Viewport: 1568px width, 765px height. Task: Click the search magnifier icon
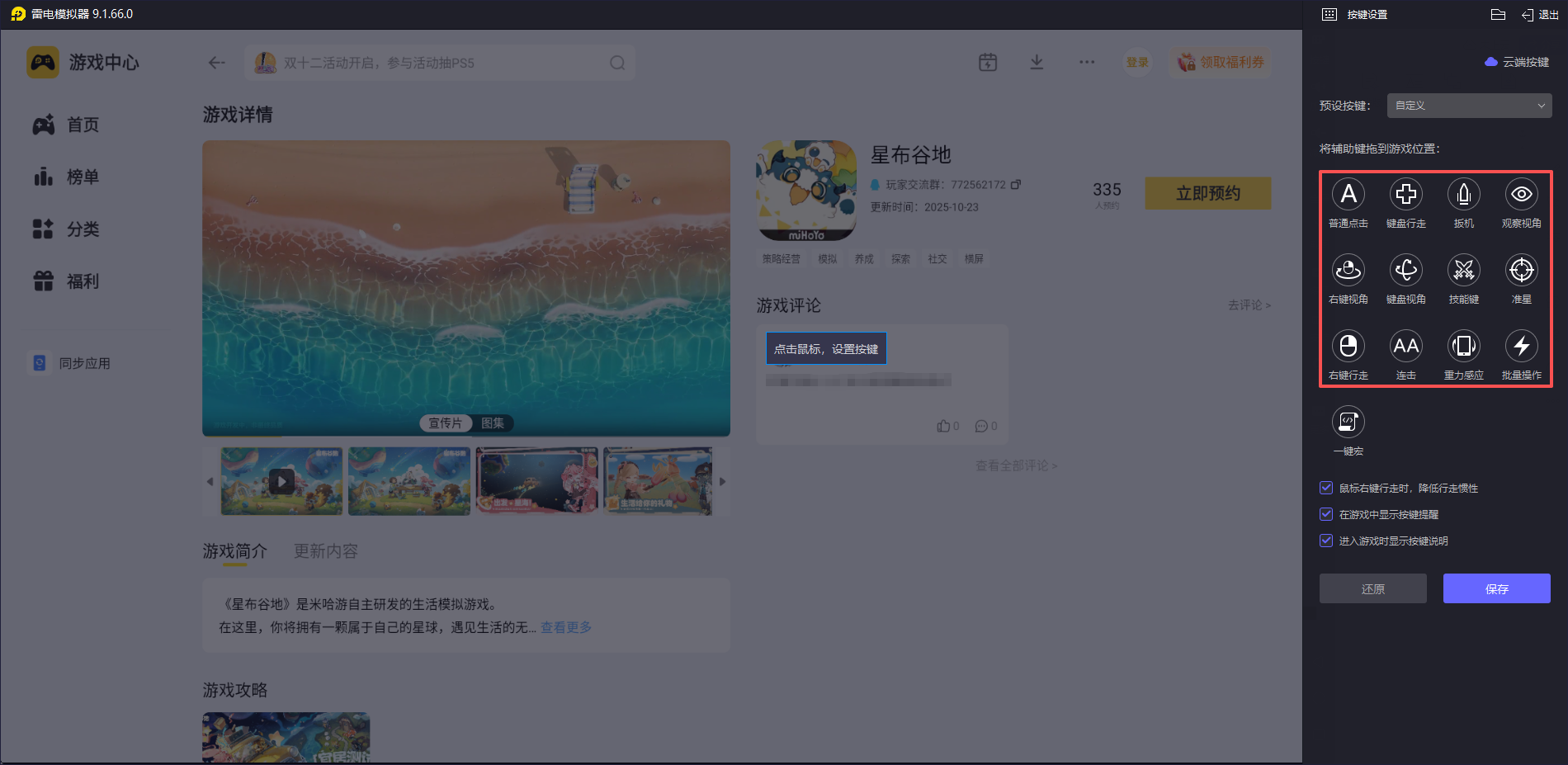[x=617, y=63]
